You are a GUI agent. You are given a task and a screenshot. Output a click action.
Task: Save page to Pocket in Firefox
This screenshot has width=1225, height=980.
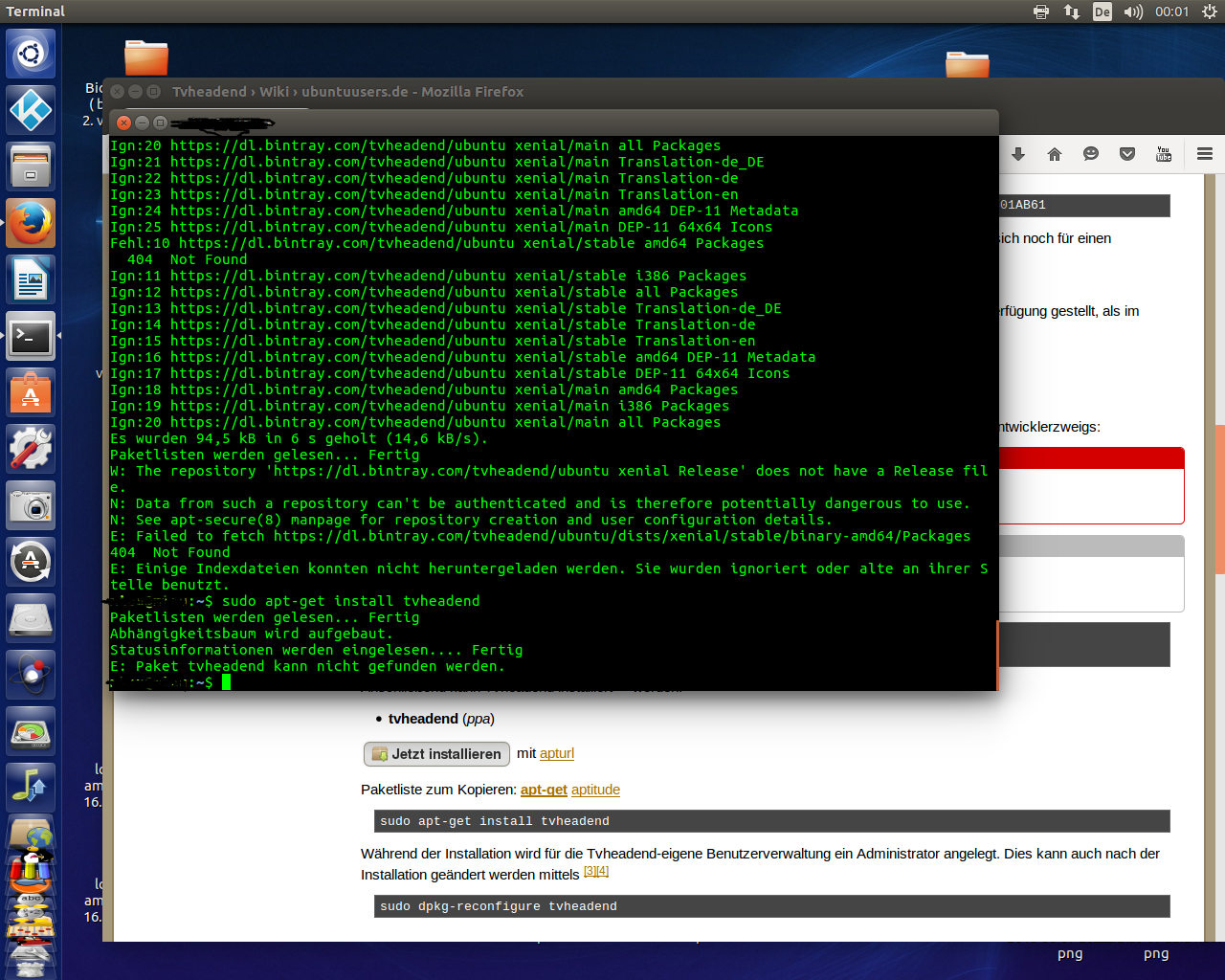click(x=1127, y=154)
